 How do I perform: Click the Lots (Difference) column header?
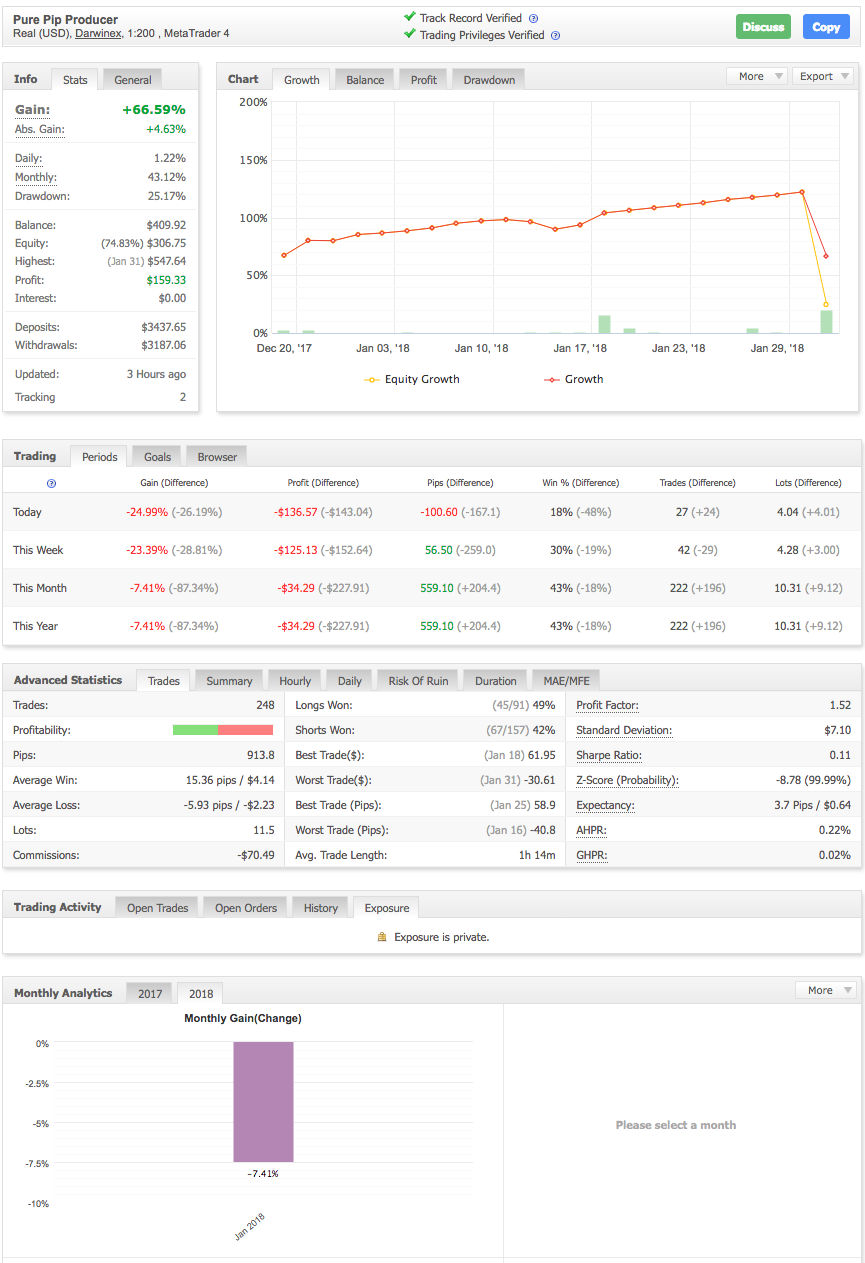click(x=808, y=483)
